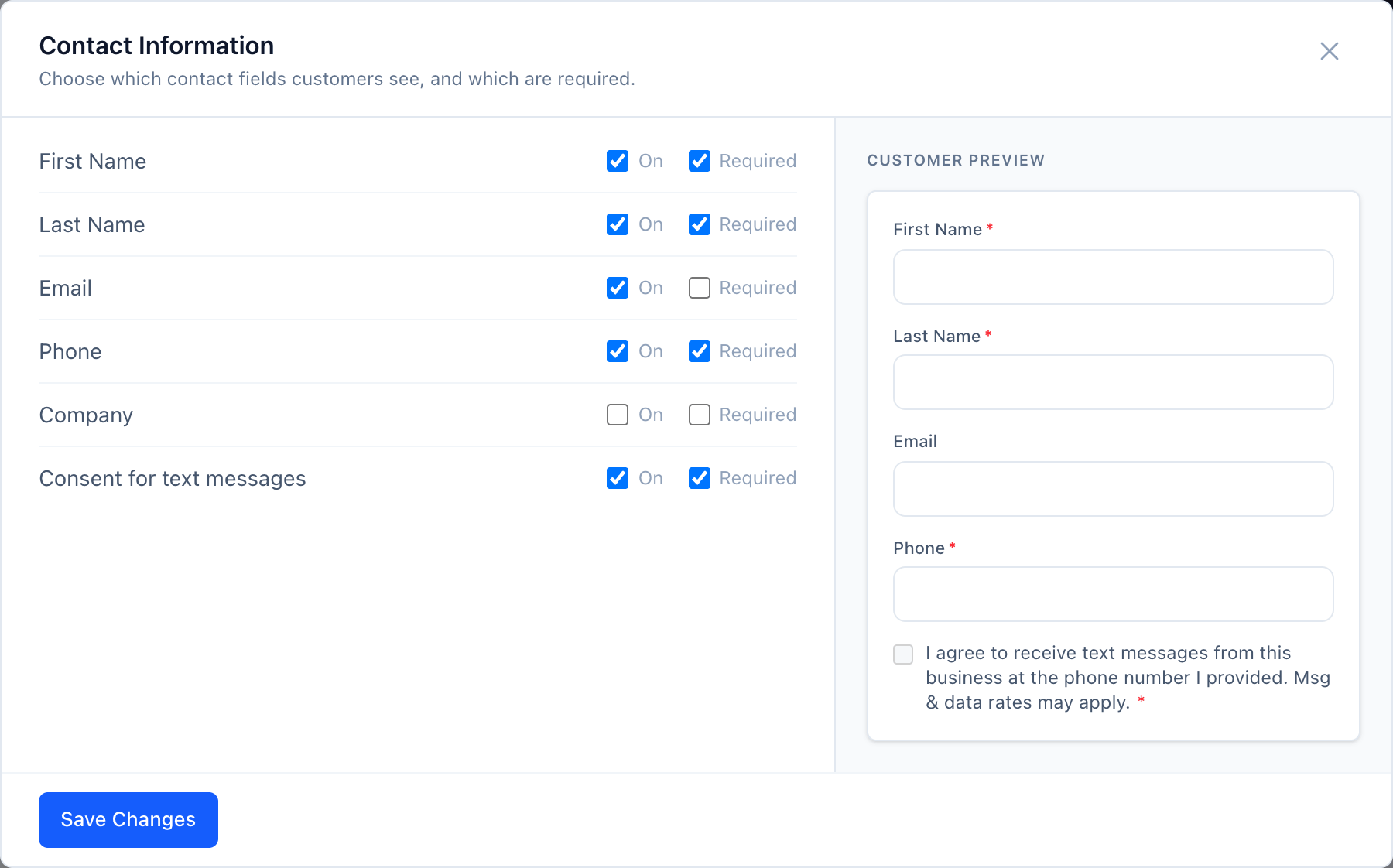The width and height of the screenshot is (1393, 868).
Task: Toggle Last Name Required checkbox
Action: pos(700,224)
